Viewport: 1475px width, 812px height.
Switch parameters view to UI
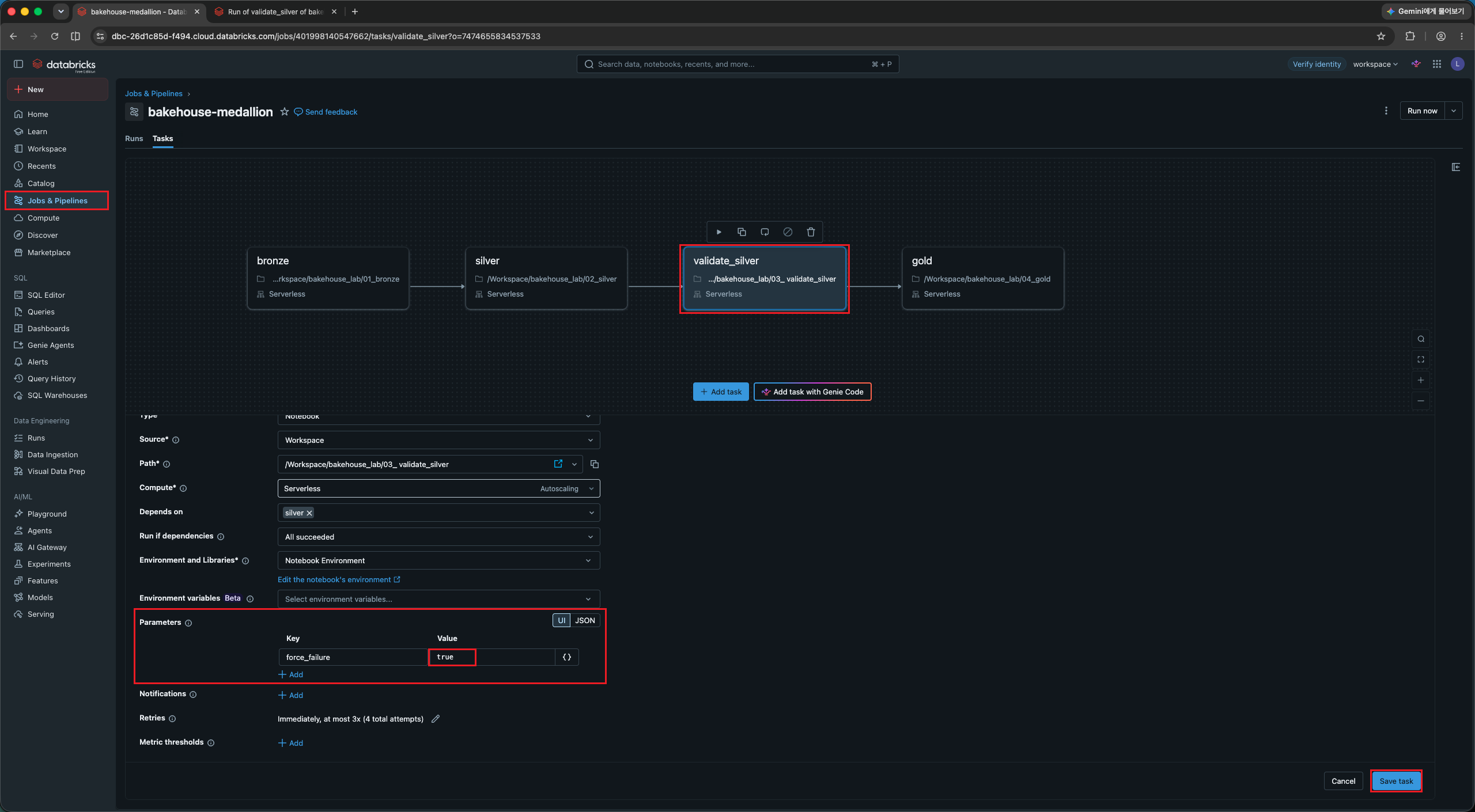[561, 620]
